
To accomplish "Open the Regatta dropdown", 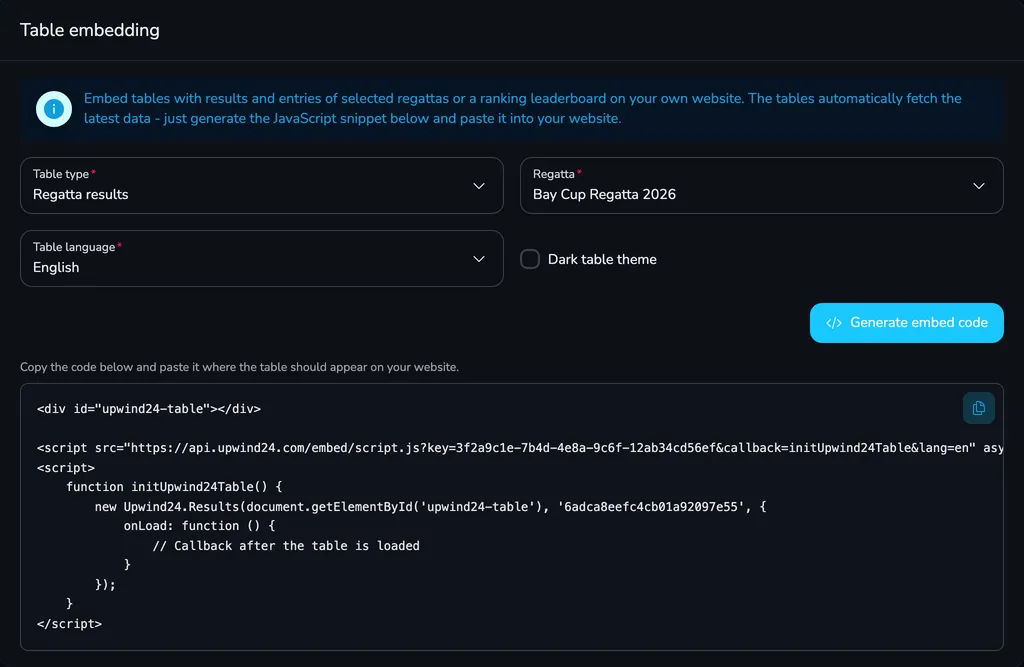I will 761,186.
